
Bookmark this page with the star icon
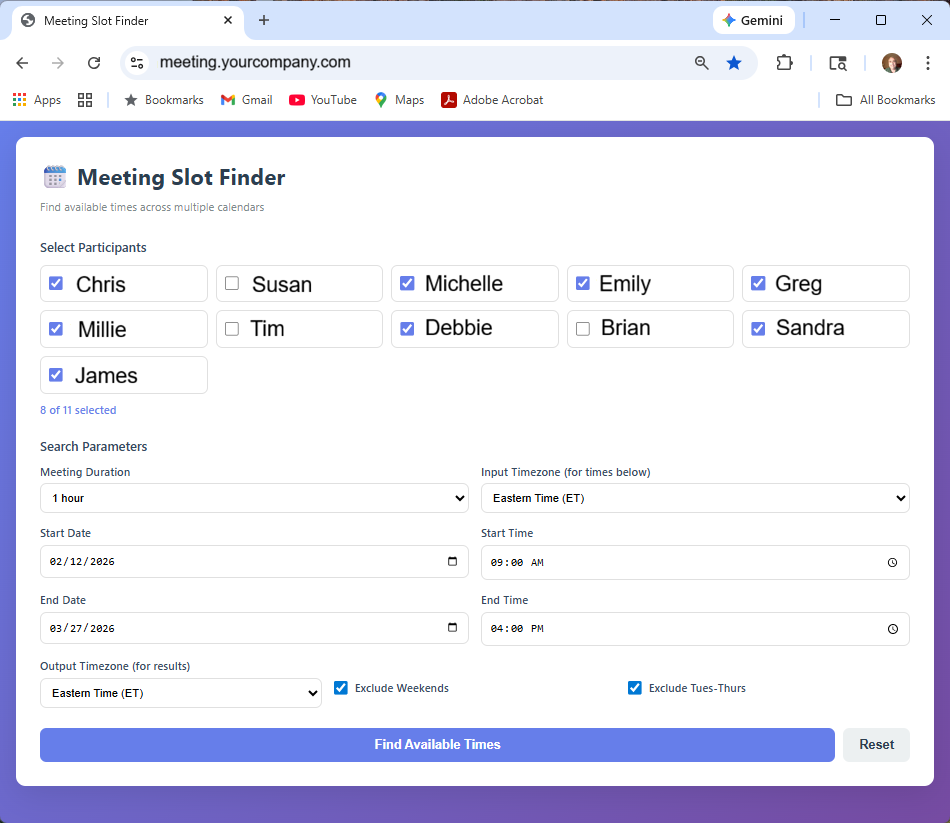[x=734, y=62]
